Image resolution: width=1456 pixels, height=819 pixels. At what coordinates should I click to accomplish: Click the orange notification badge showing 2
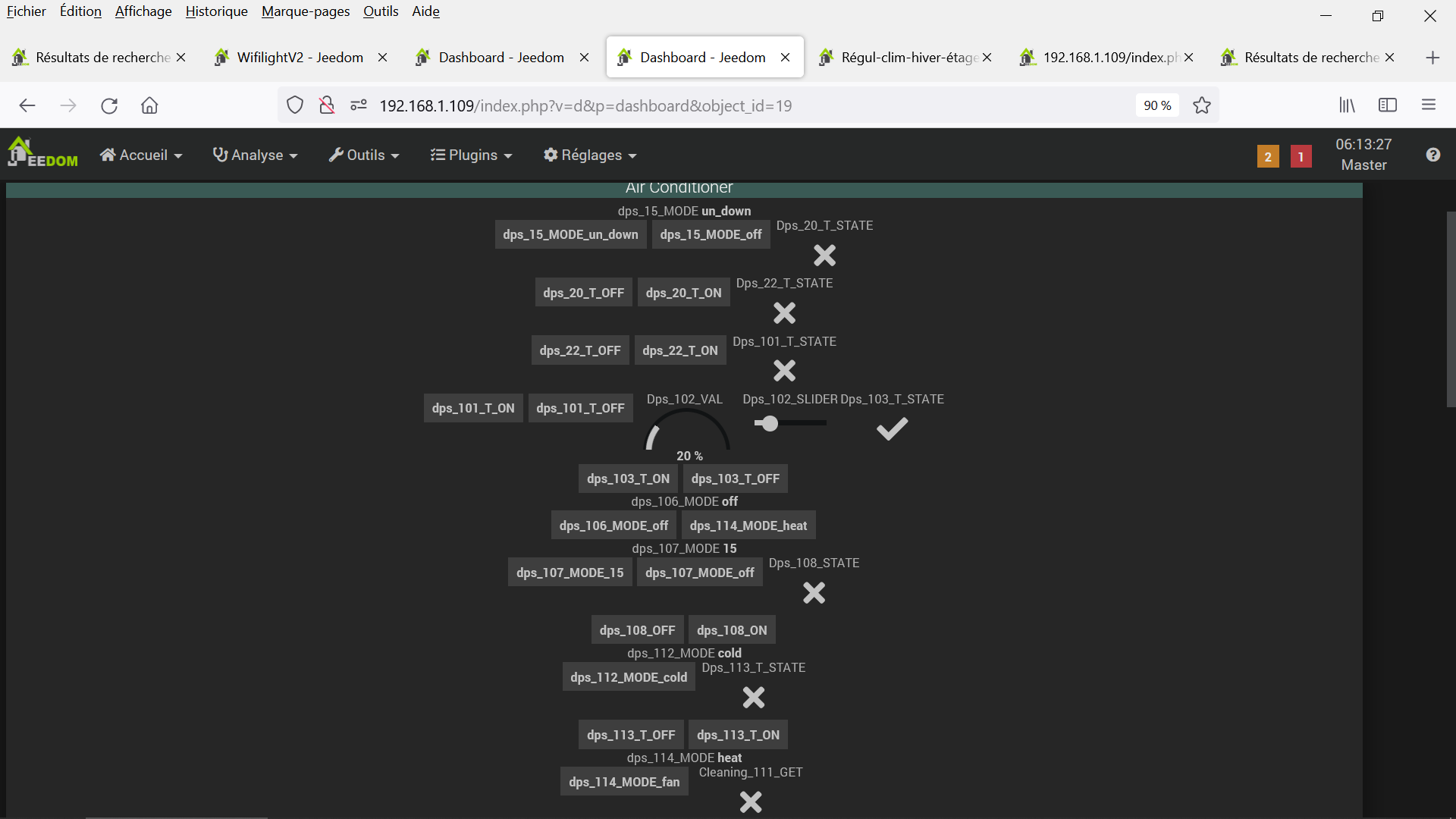1267,156
